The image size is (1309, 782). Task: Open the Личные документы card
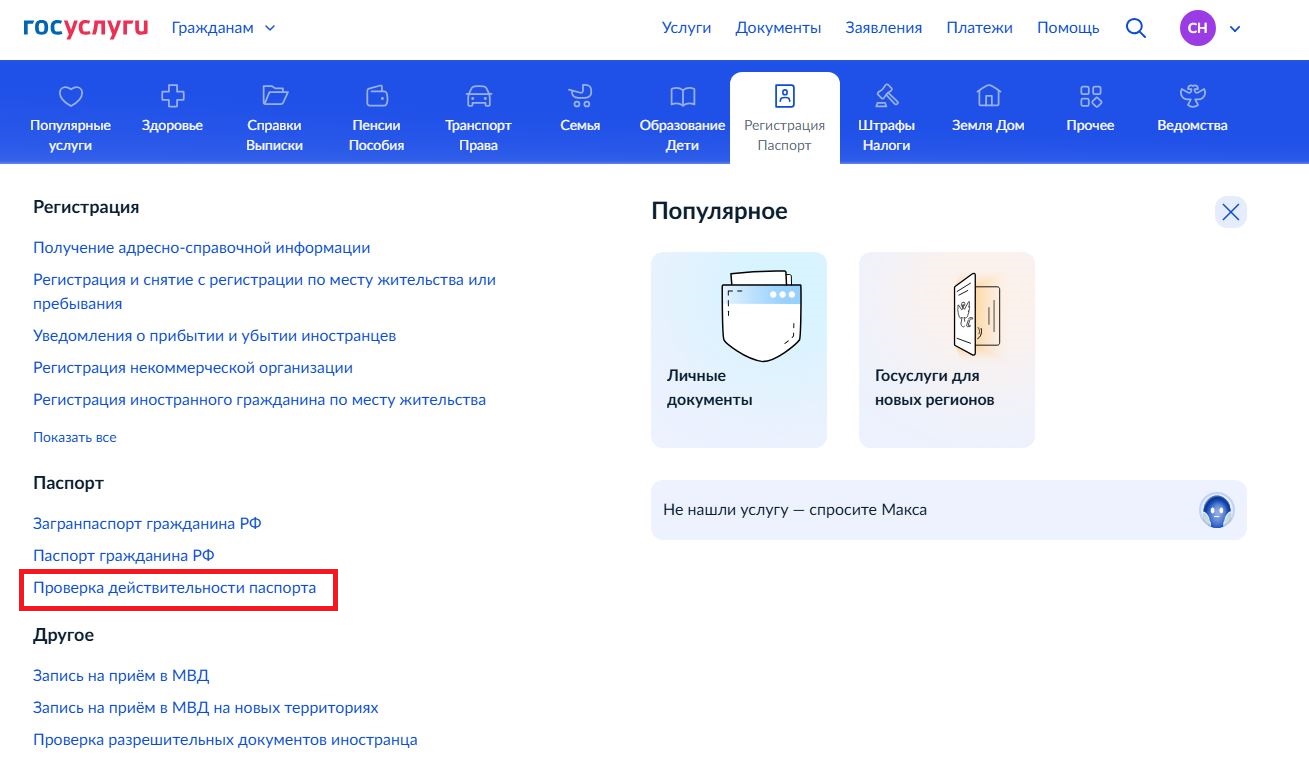tap(739, 349)
